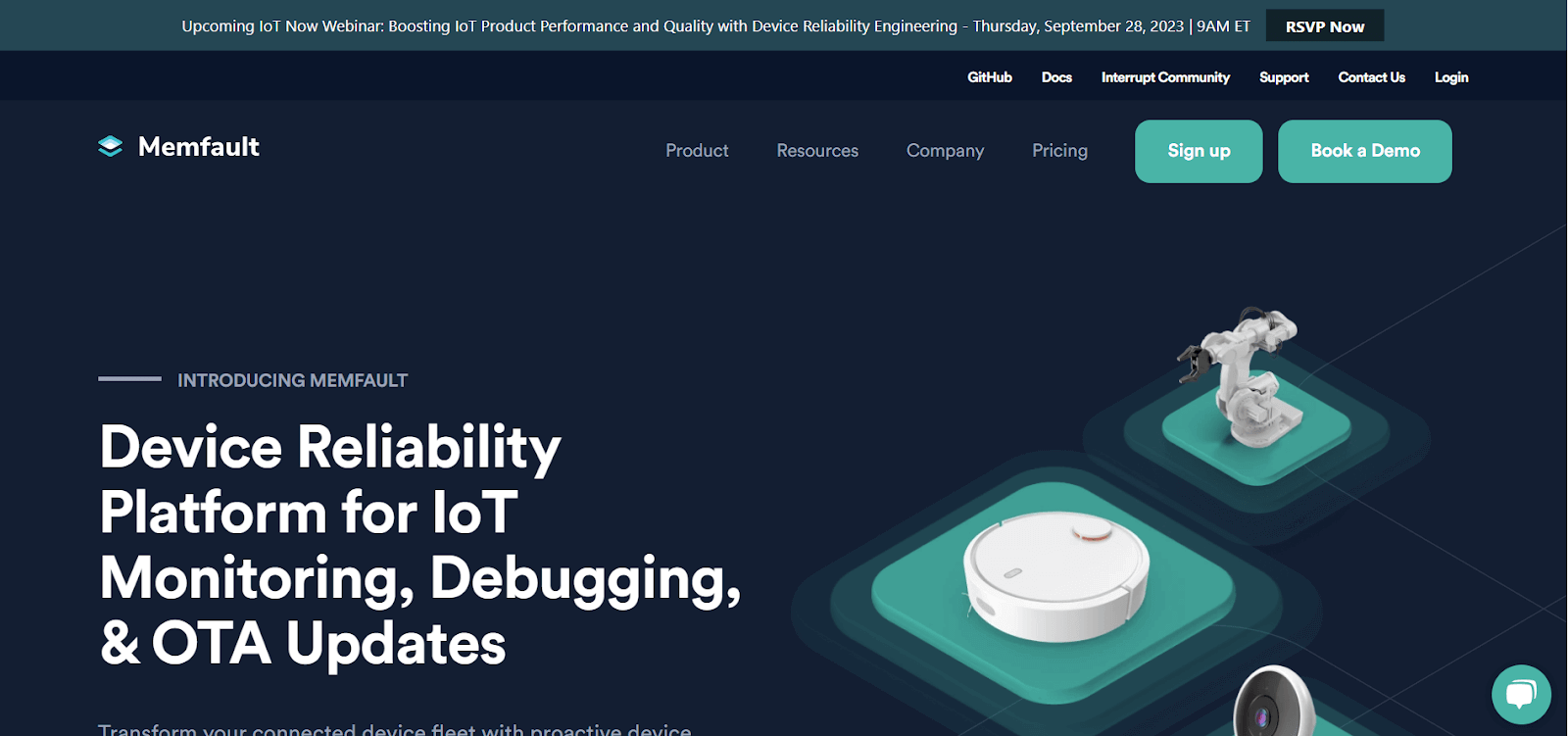Viewport: 1568px width, 736px height.
Task: Expand the Product navigation menu
Action: [x=697, y=151]
